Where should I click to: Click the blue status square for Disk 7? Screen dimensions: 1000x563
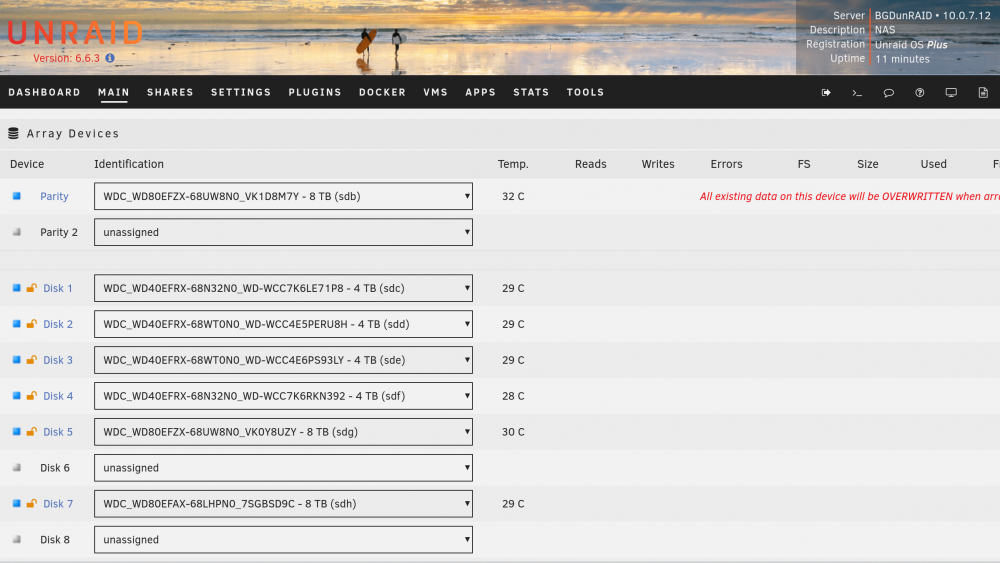pos(17,503)
